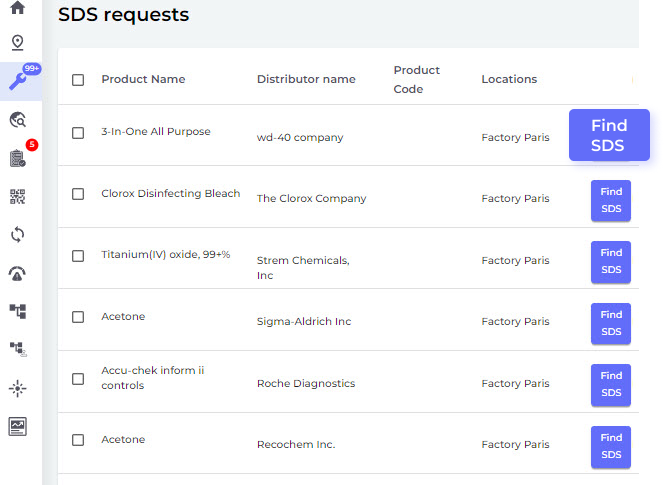Click the Product Name column header
This screenshot has height=485, width=664.
(x=143, y=80)
